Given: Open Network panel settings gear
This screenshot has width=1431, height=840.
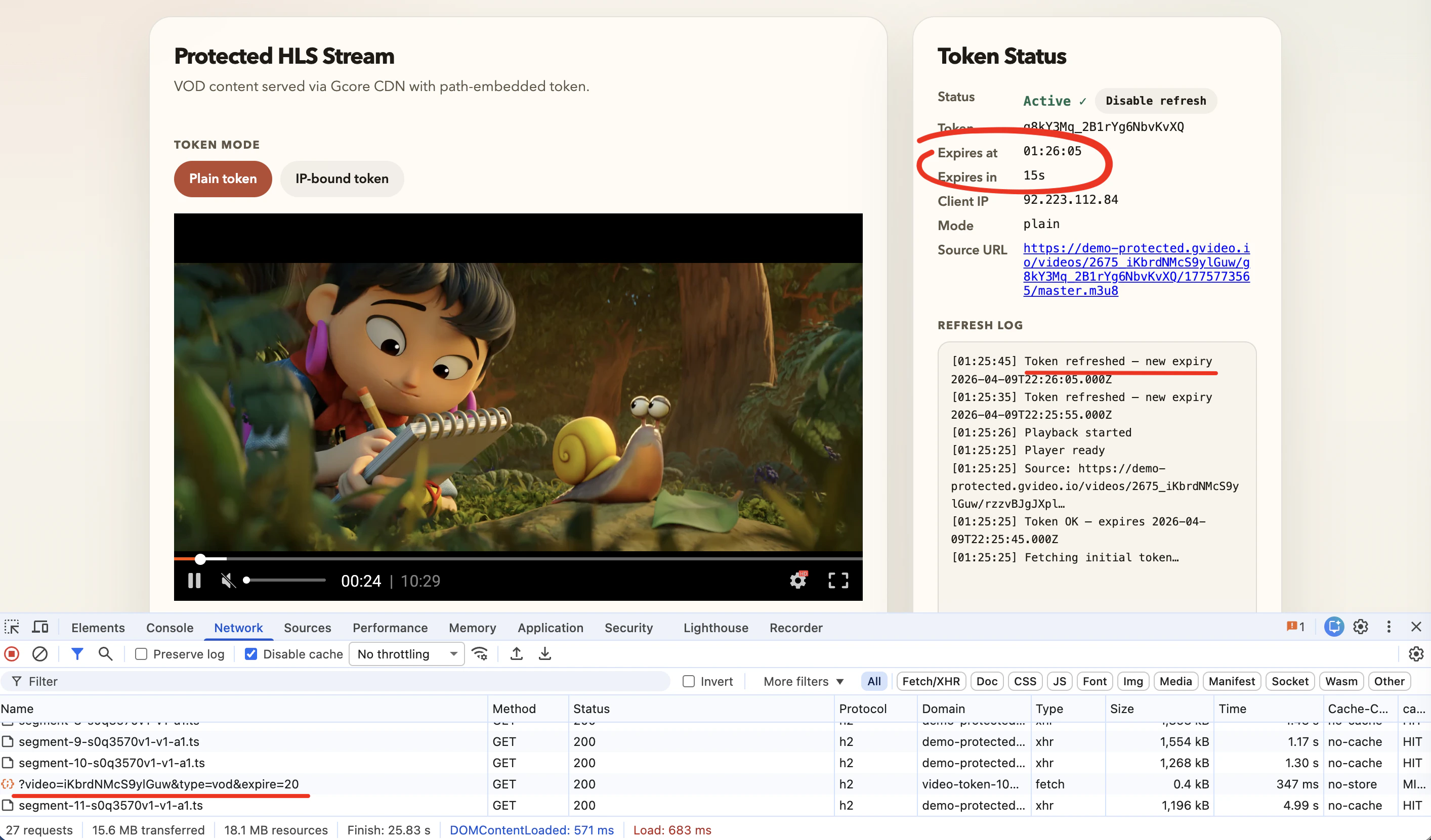Looking at the screenshot, I should click(x=1416, y=654).
